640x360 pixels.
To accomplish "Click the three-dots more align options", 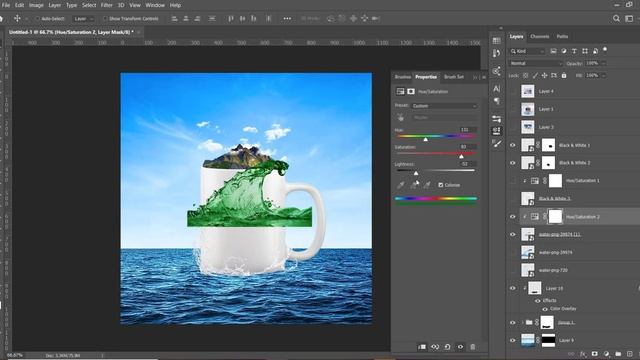I will pyautogui.click(x=287, y=18).
